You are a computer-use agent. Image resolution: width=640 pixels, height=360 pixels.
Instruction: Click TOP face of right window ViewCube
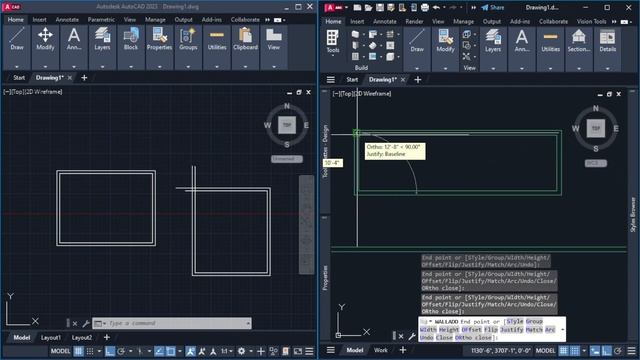click(x=596, y=129)
